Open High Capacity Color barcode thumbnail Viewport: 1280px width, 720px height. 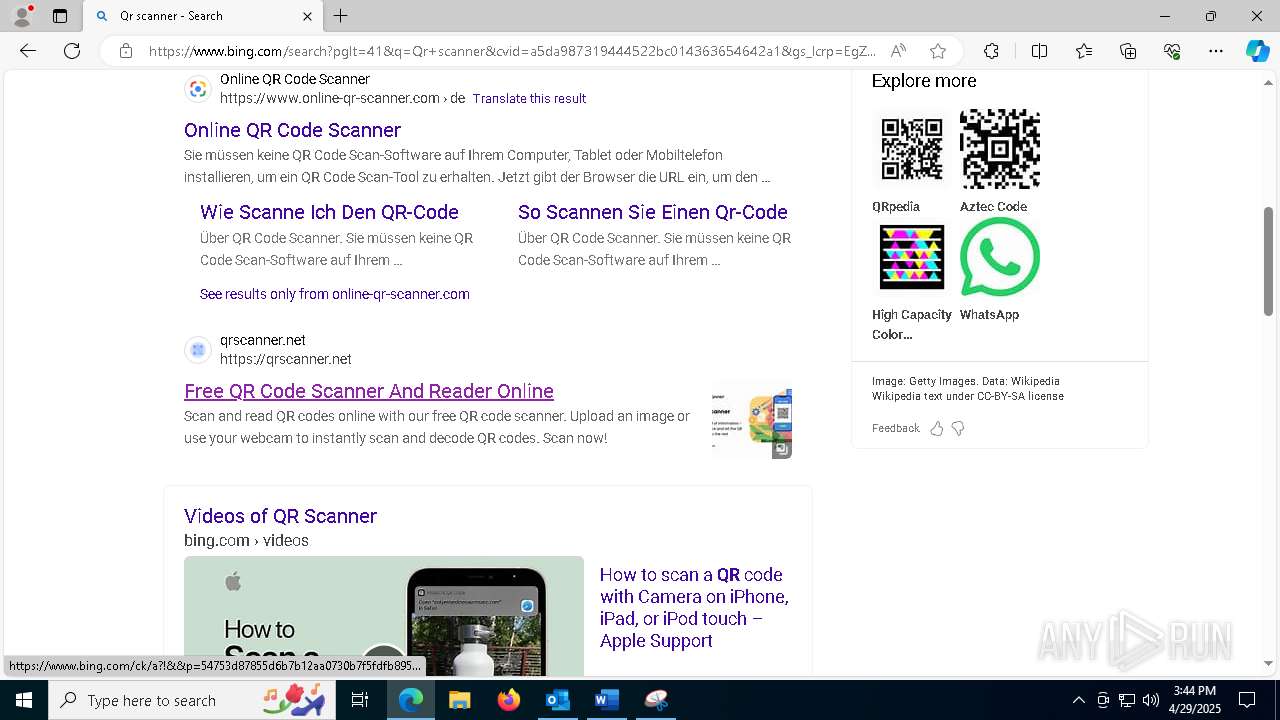click(x=911, y=257)
